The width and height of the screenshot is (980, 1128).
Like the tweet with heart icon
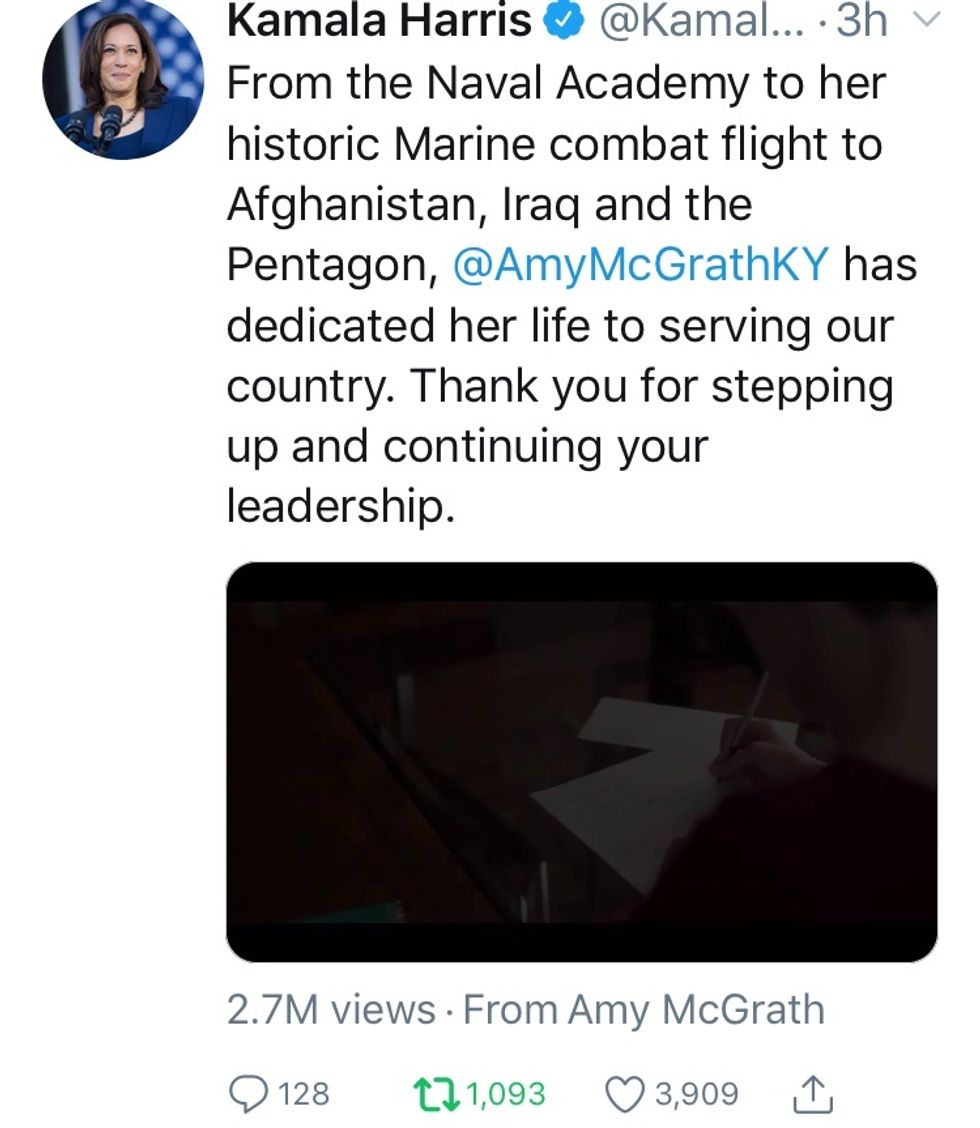click(625, 1093)
